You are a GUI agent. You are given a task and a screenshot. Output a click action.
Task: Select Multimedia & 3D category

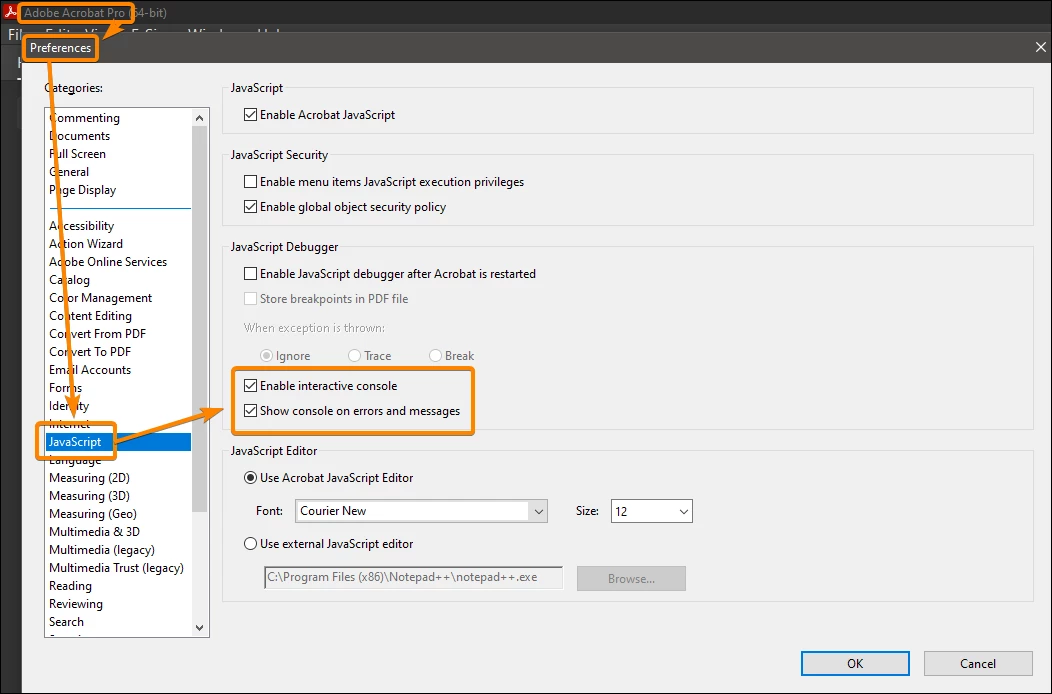coord(95,532)
